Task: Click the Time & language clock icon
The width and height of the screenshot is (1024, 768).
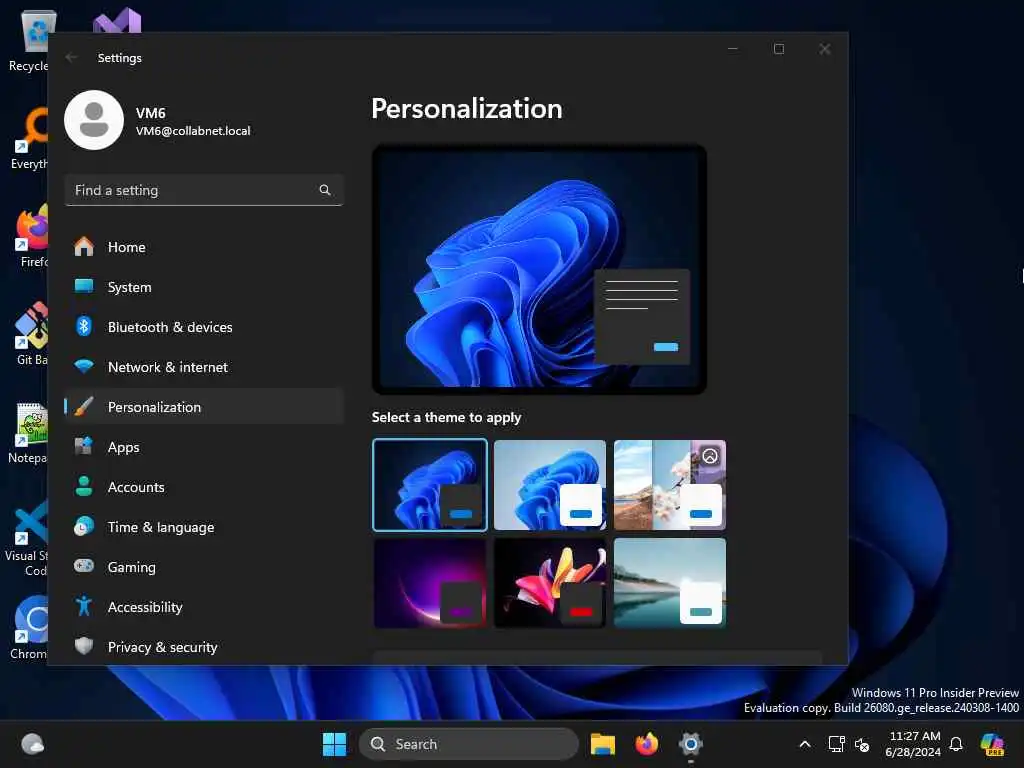Action: [84, 526]
